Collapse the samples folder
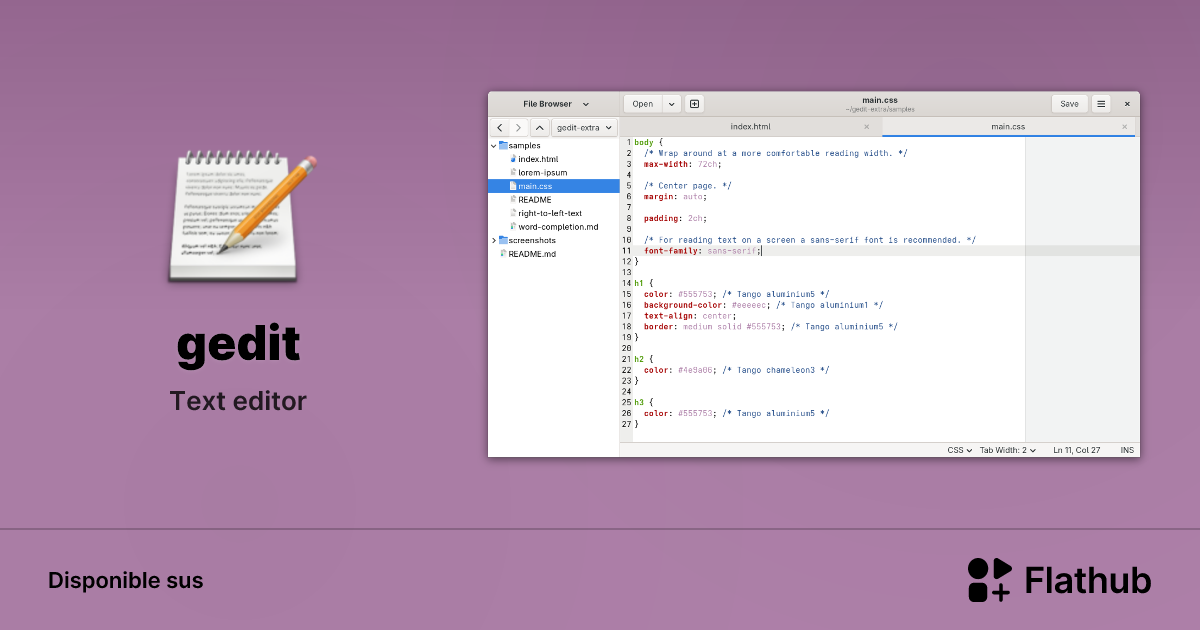The image size is (1200, 630). click(x=492, y=144)
